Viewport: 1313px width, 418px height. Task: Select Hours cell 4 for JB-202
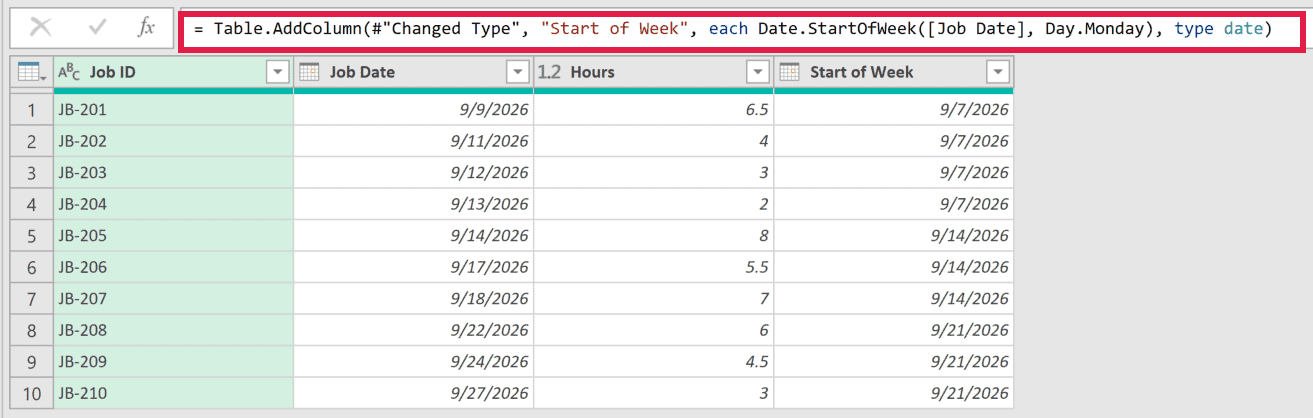654,141
